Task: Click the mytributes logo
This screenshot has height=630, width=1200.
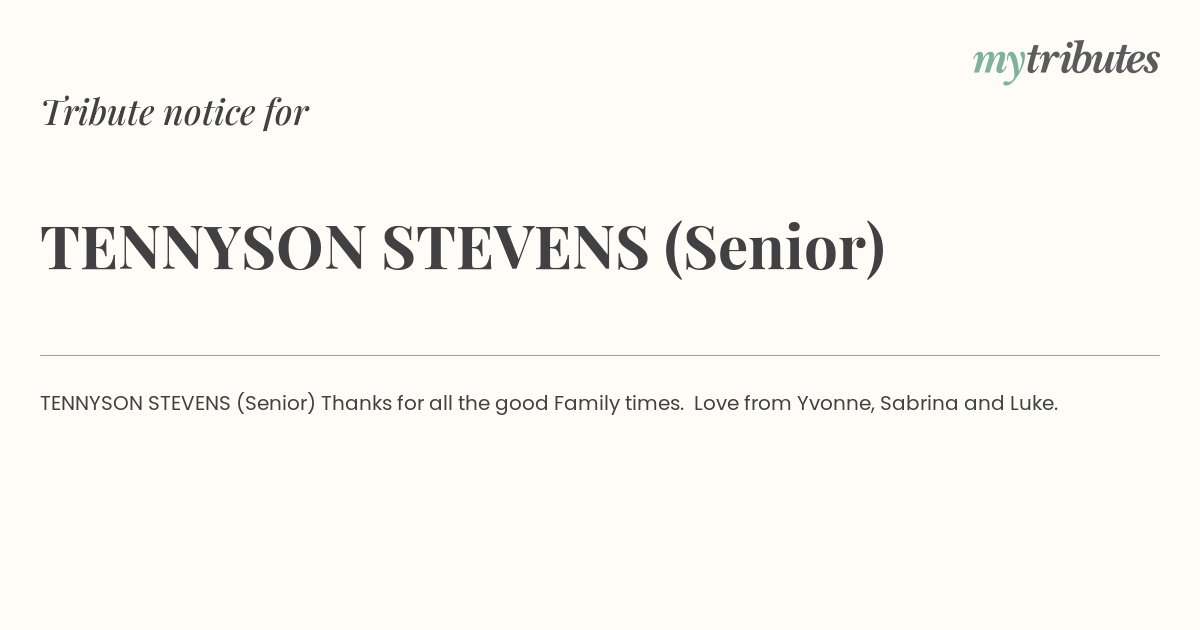Action: (1066, 61)
